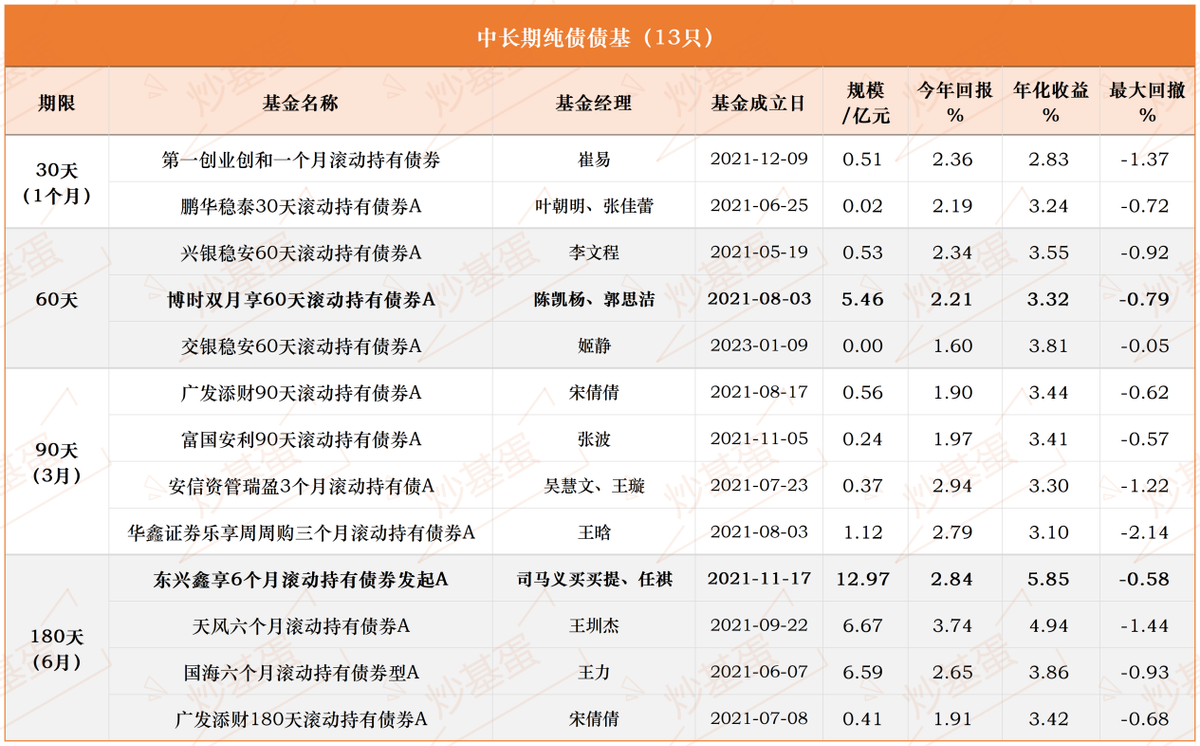Click annualized return value 3.81
The width and height of the screenshot is (1200, 746).
tap(1050, 346)
